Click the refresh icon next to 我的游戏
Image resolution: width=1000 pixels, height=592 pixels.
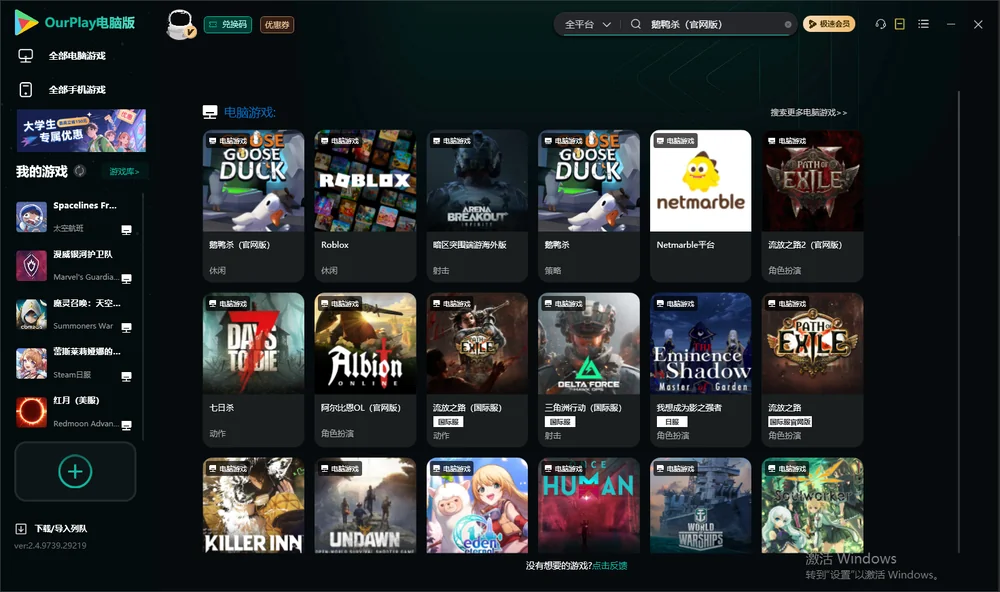80,171
